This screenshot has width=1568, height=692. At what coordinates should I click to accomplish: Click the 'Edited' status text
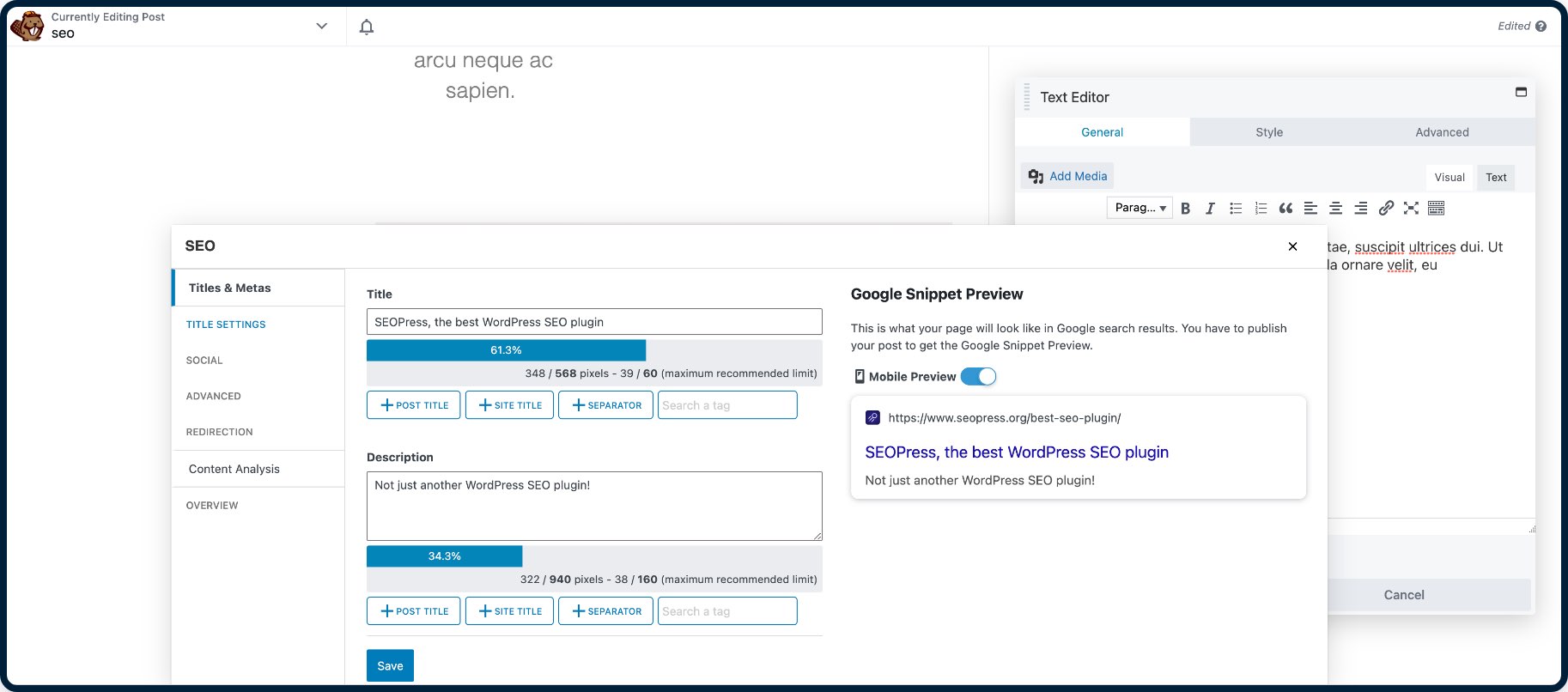tap(1514, 27)
